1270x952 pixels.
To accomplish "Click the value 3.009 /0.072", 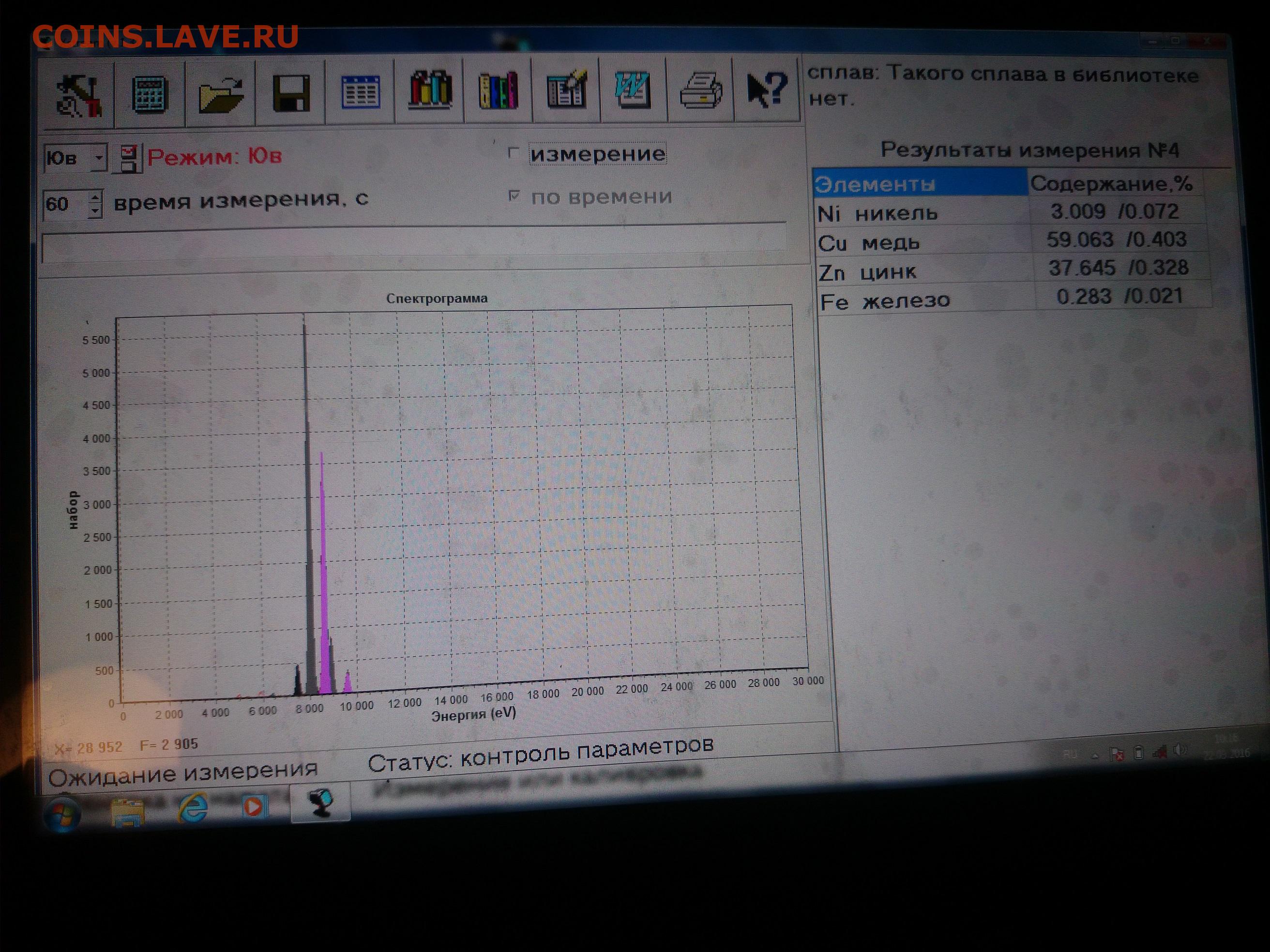I will (1115, 212).
